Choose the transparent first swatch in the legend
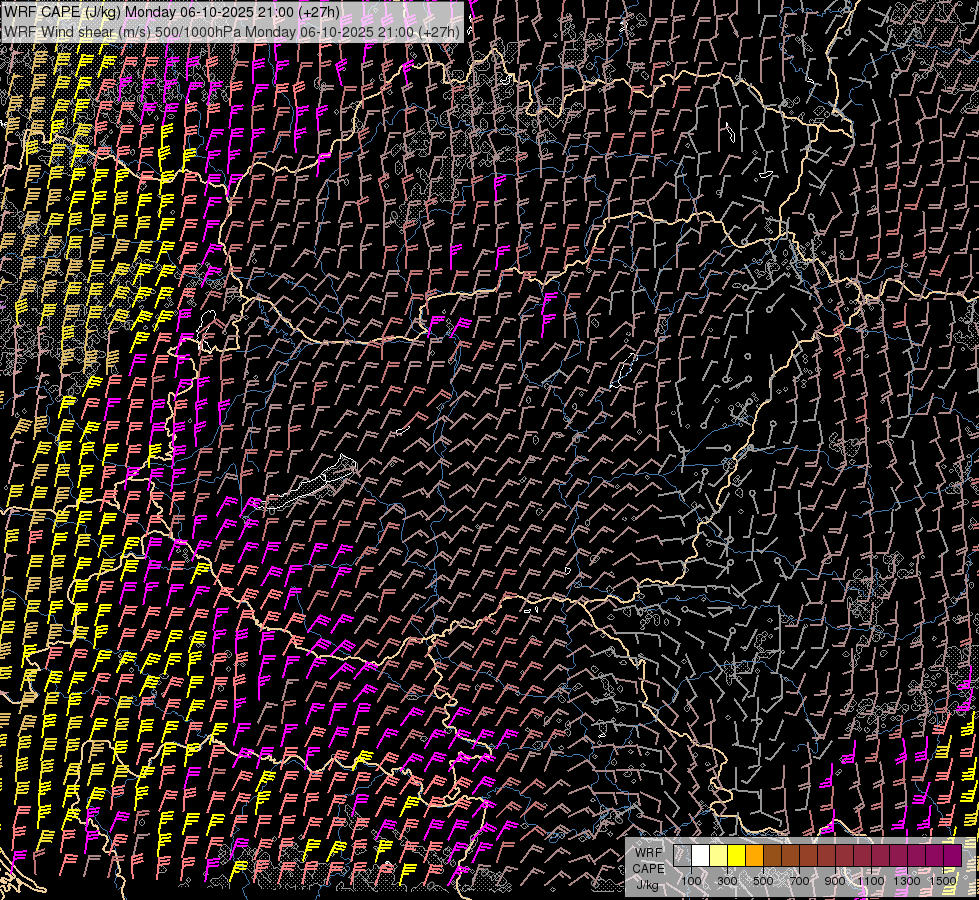 [x=682, y=855]
